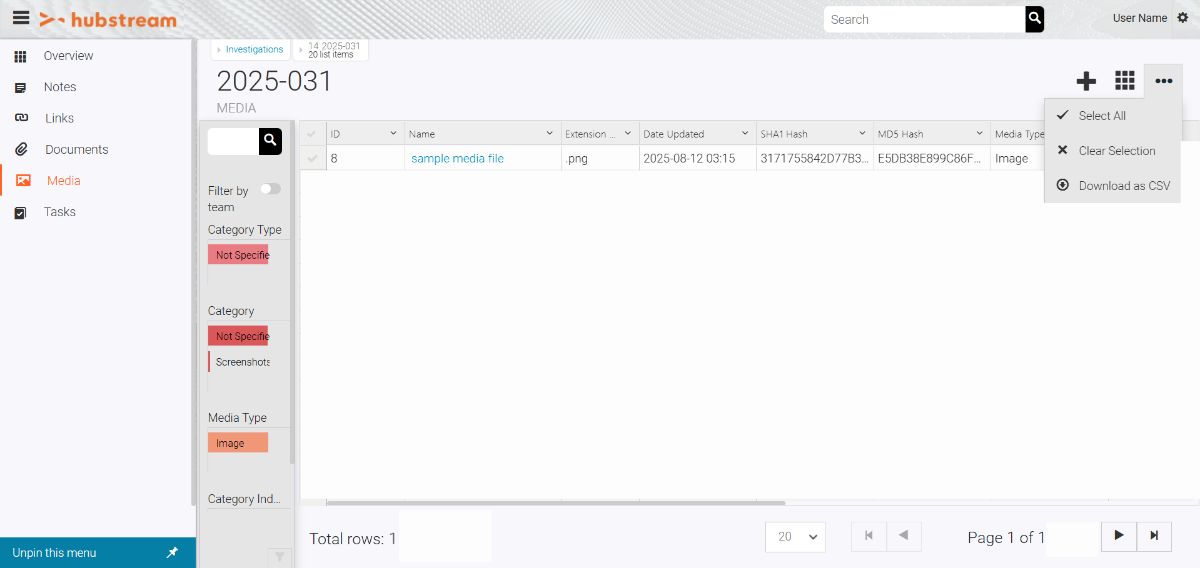Image resolution: width=1200 pixels, height=568 pixels.
Task: Toggle the Filter by team switch
Action: 270,189
